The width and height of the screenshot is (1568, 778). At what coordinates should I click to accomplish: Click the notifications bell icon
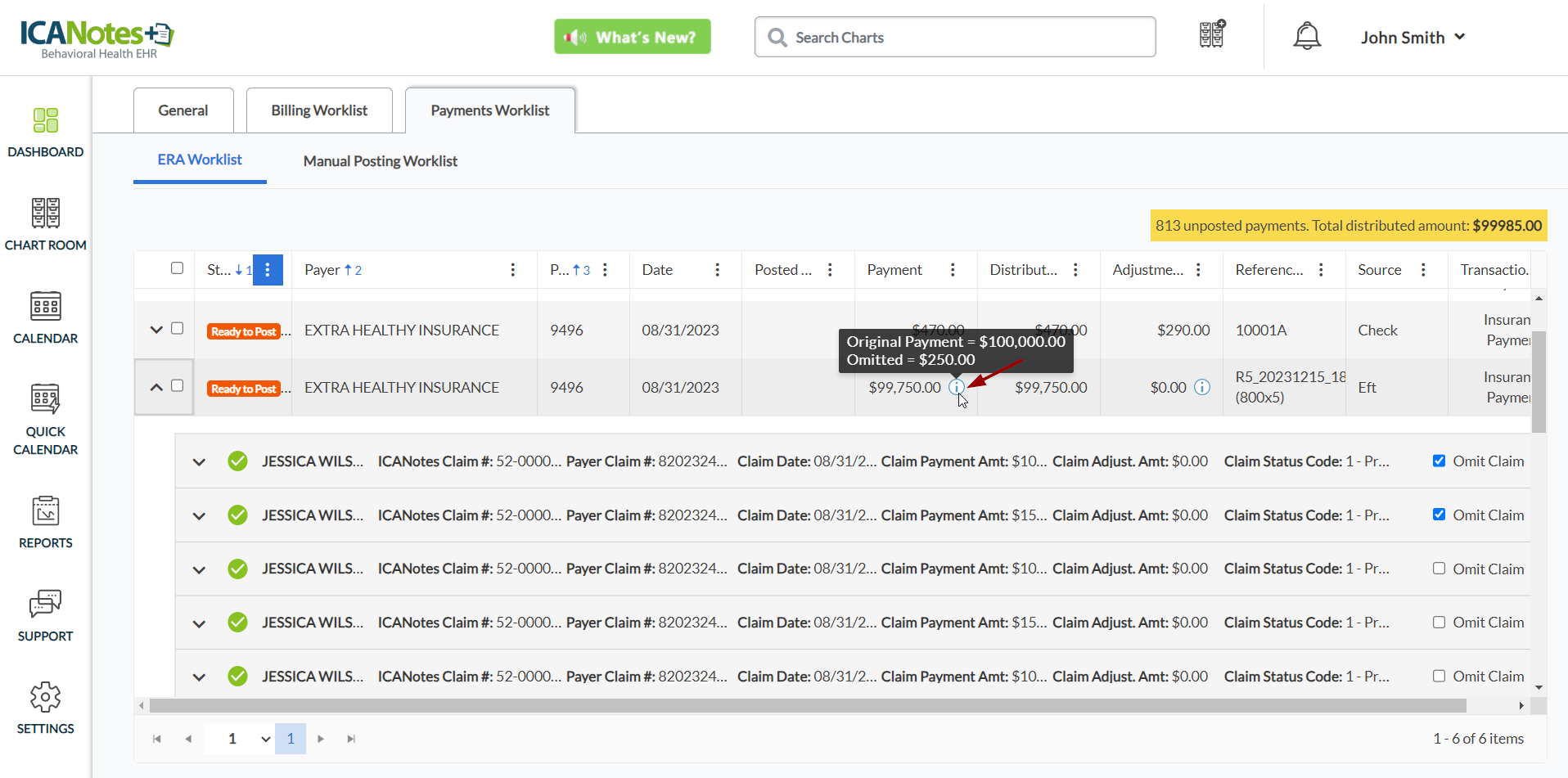1307,37
